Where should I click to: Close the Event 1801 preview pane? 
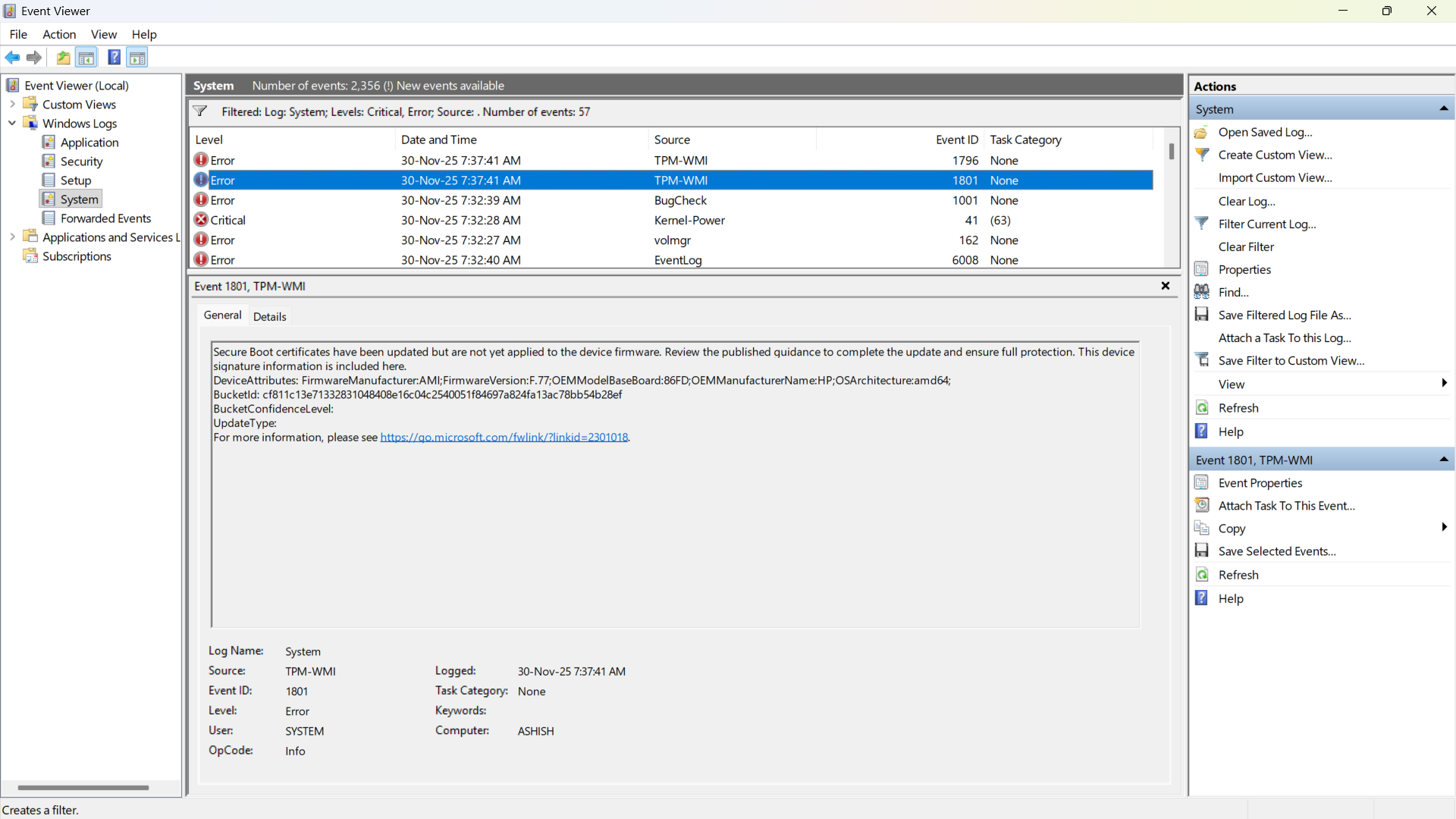[x=1166, y=286]
